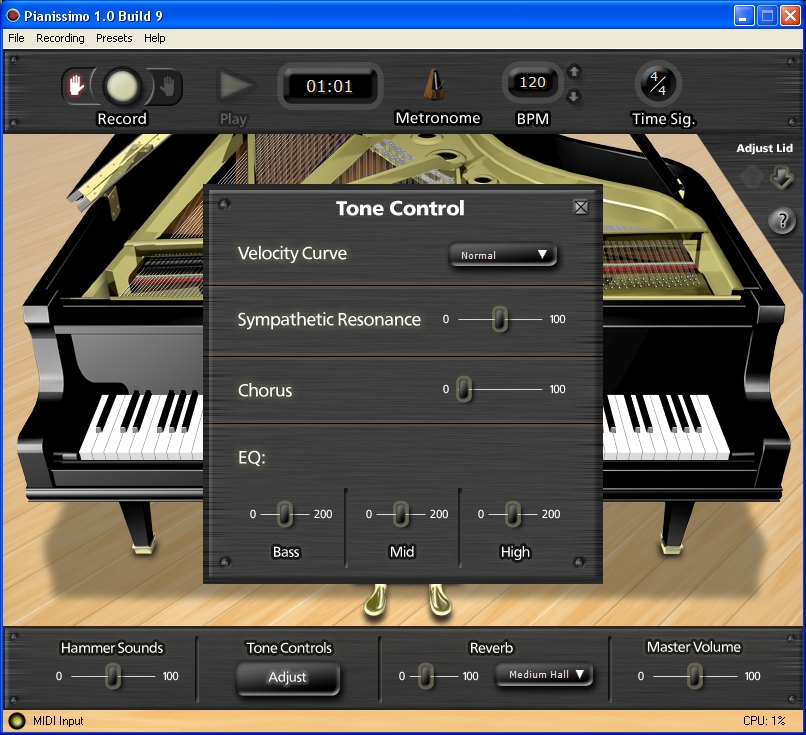This screenshot has width=806, height=735.
Task: Click the 01:01 time display
Action: [329, 86]
